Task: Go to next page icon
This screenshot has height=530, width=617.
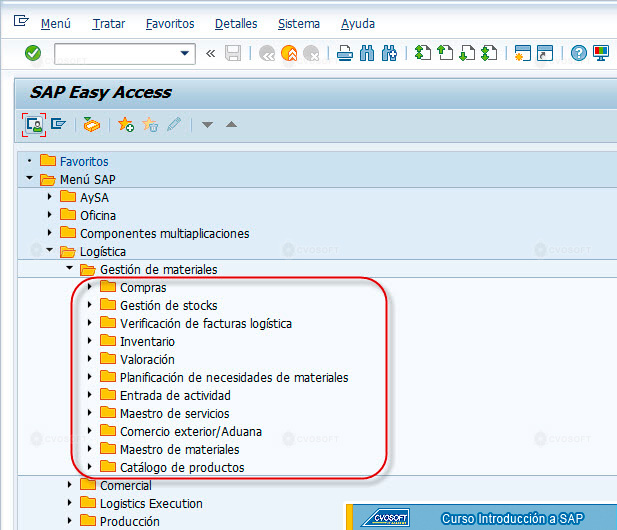Action: tap(467, 53)
